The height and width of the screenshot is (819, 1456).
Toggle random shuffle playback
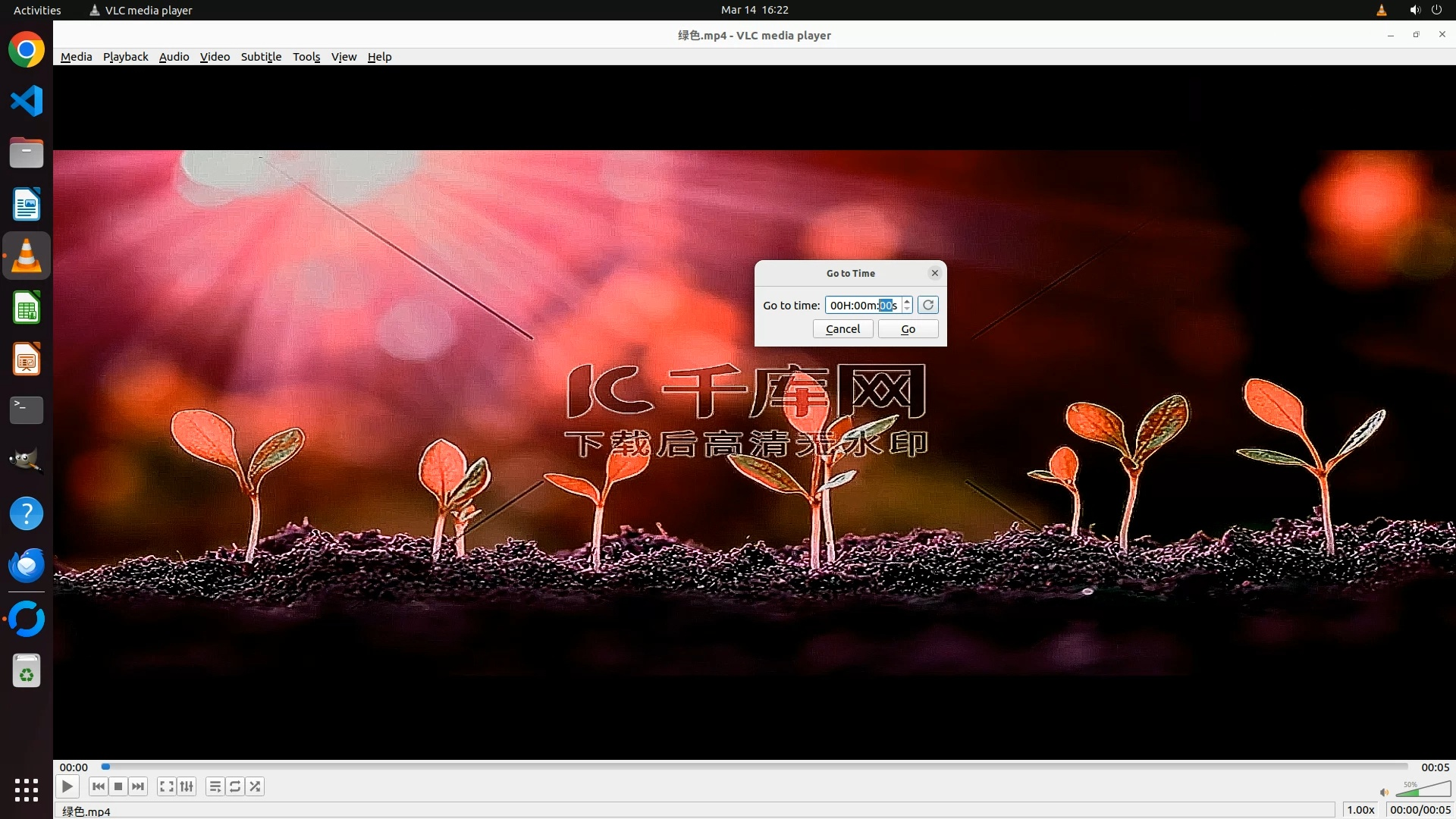pos(256,786)
